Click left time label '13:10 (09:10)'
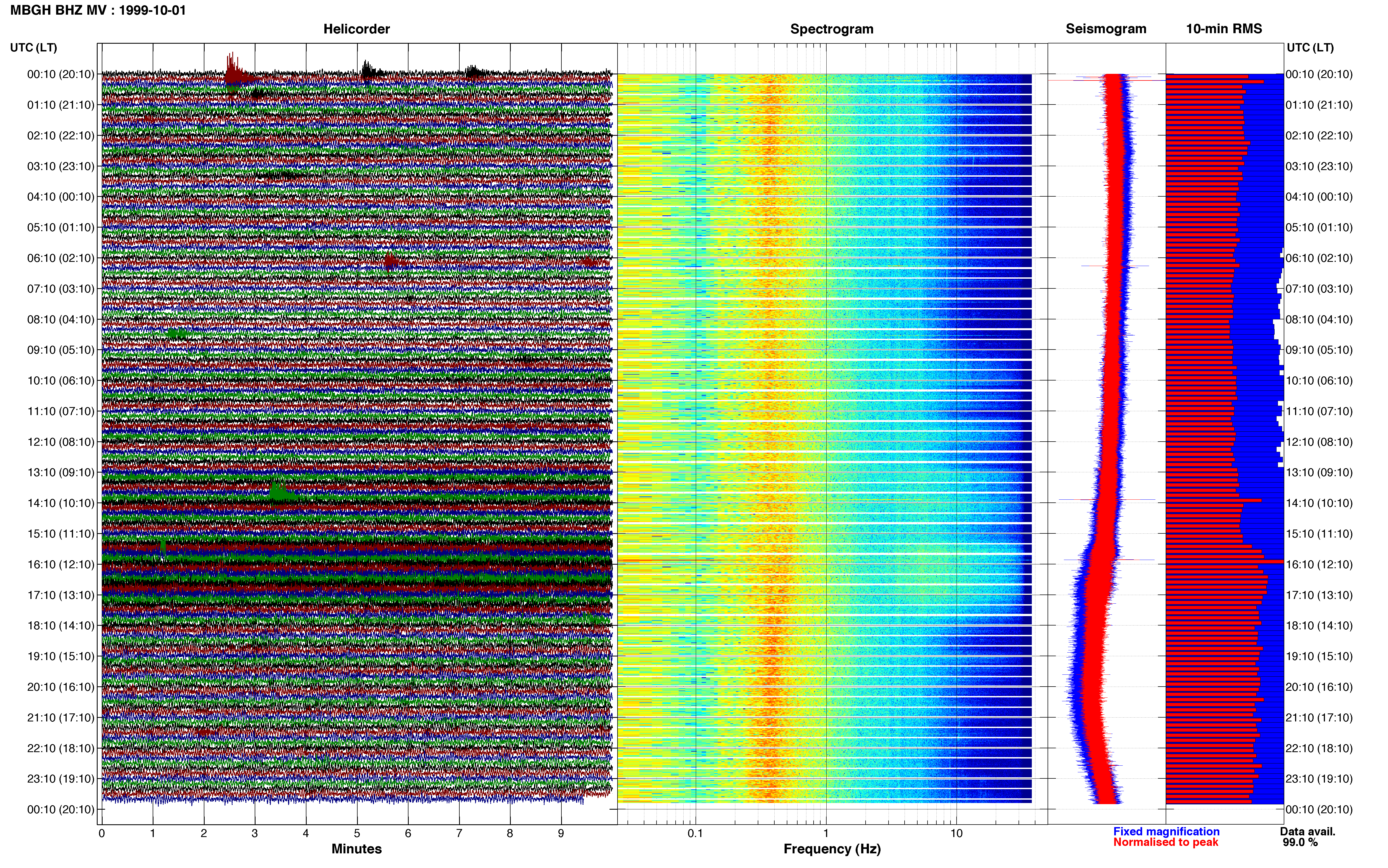Viewport: 1388px width, 868px height. pos(61,472)
